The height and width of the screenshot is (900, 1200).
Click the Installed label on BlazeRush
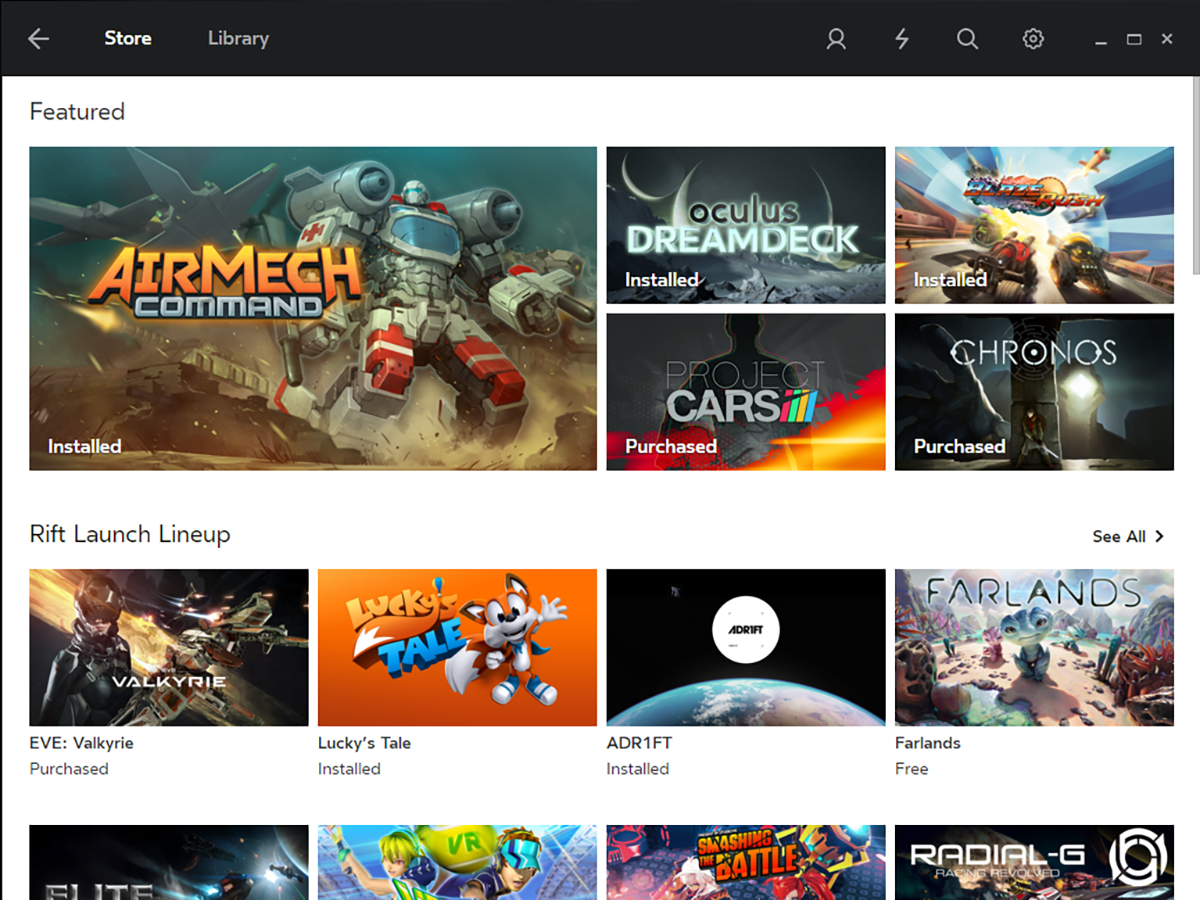coord(950,280)
